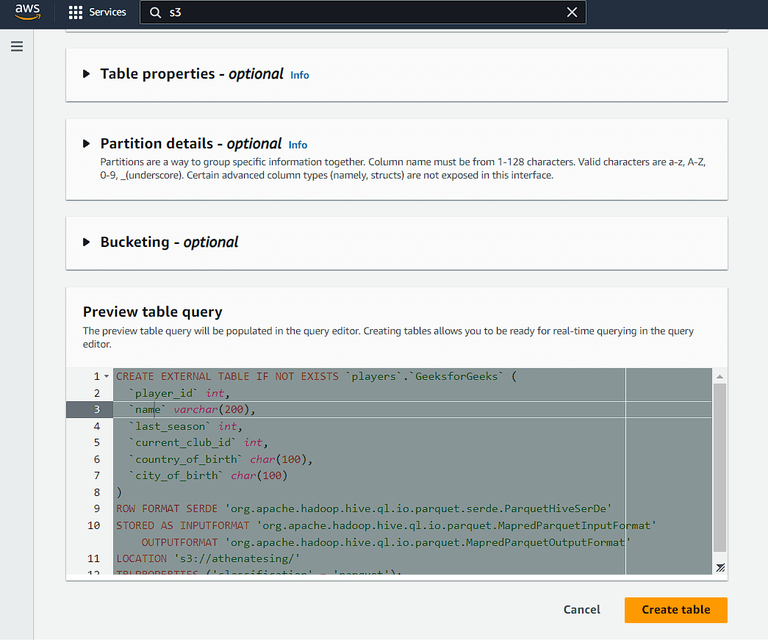Open Info link for Partition details
Viewport: 768px width, 640px height.
click(297, 145)
